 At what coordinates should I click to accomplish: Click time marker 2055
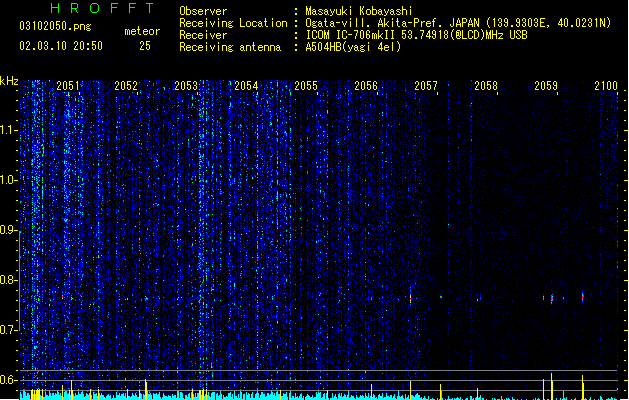[x=306, y=86]
